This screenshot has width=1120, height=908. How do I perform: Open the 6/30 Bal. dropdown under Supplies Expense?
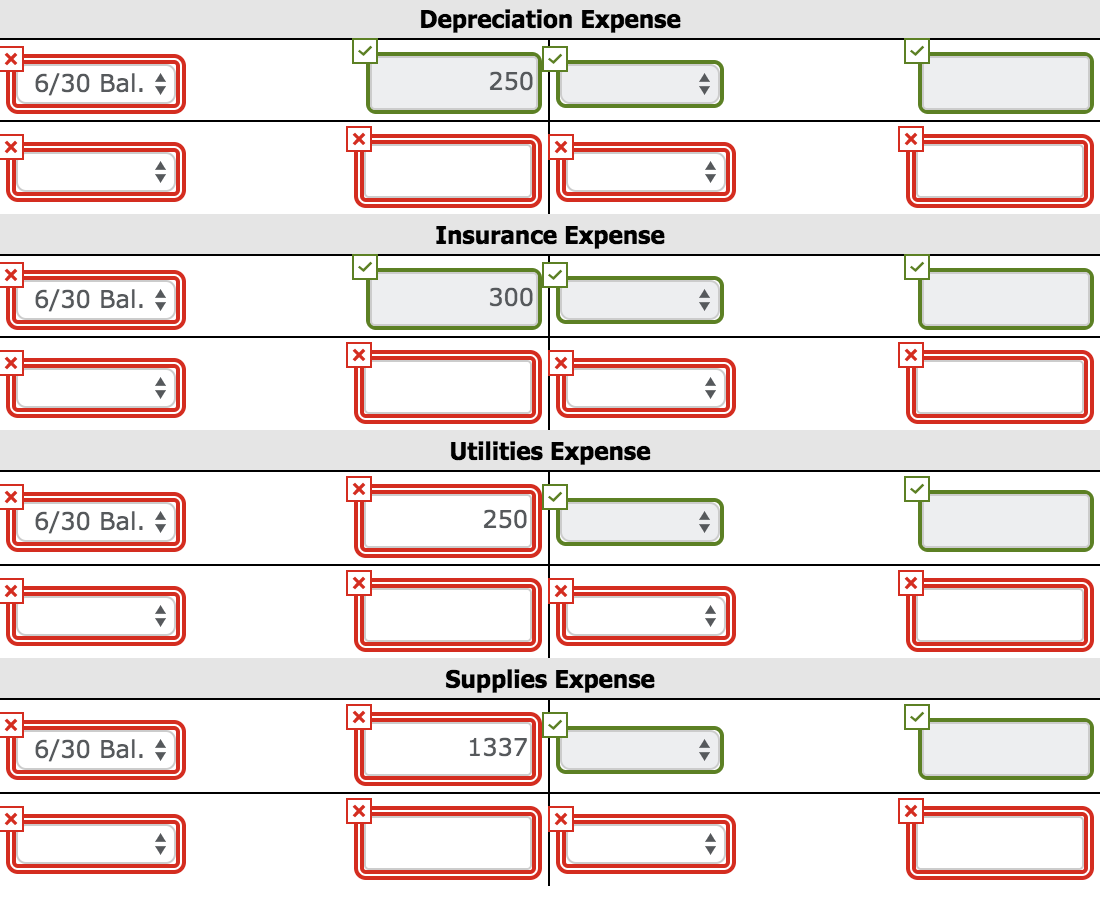point(95,749)
